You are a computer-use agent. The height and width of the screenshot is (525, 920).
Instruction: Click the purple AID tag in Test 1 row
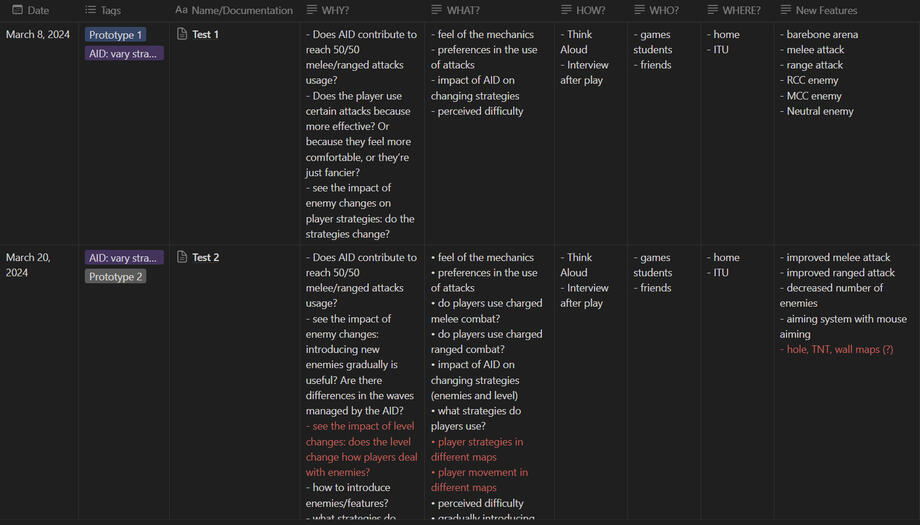[x=124, y=54]
